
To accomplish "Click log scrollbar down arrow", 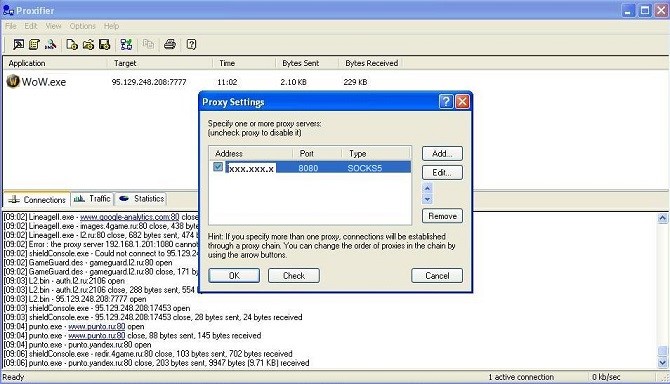I will (662, 363).
